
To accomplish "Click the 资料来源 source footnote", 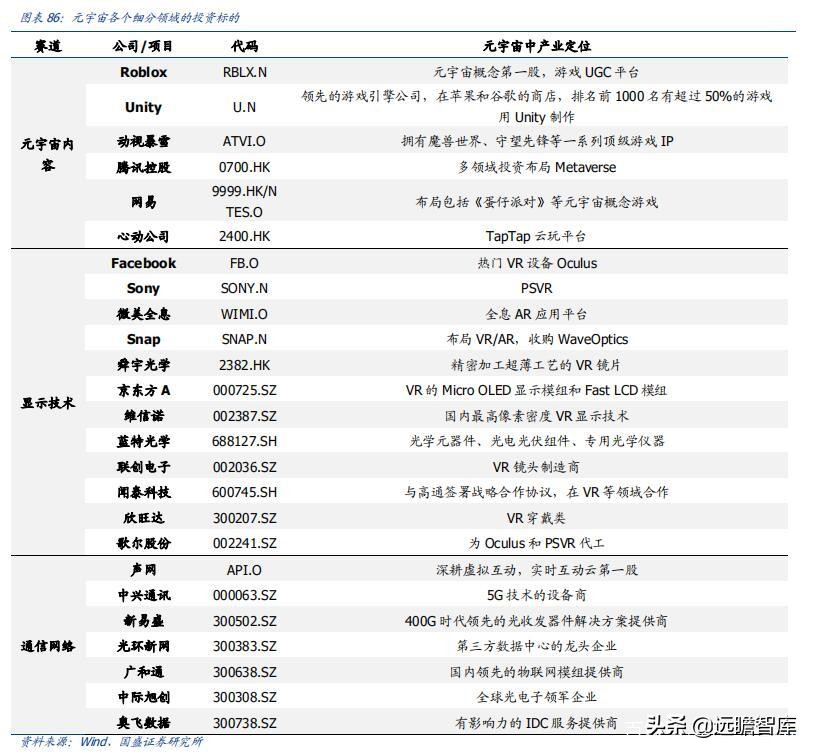I will 112,741.
